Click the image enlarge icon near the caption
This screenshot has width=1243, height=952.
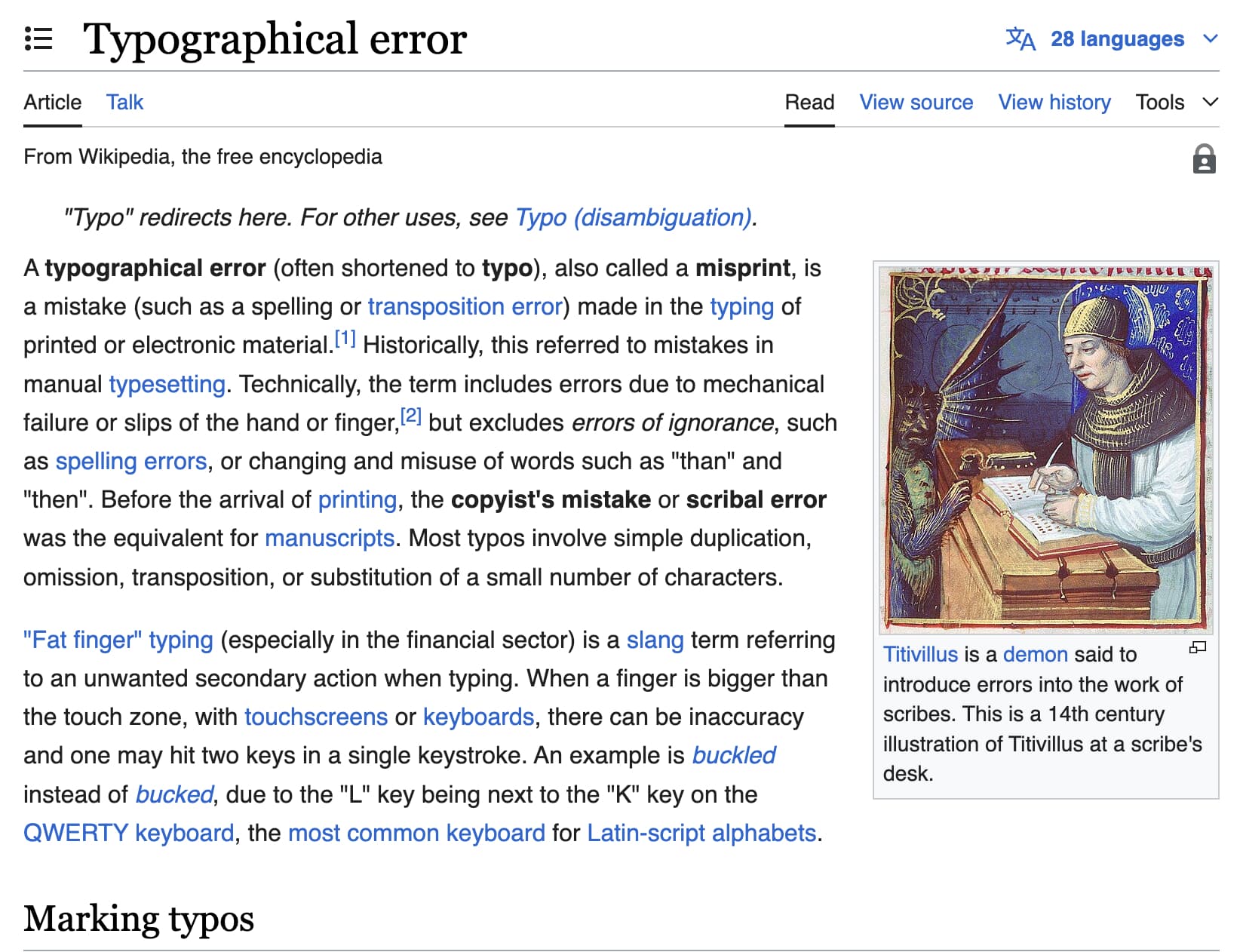click(1198, 649)
